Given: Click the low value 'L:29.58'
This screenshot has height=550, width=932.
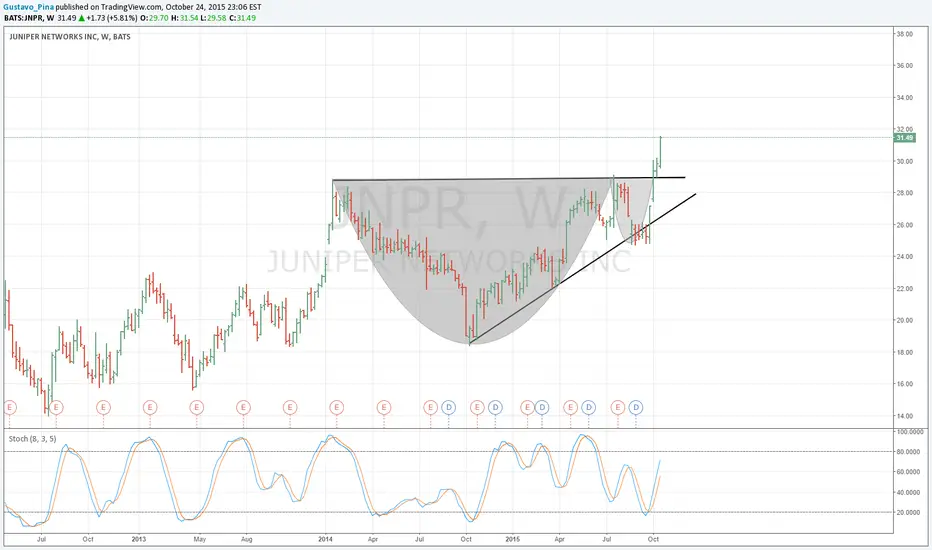Looking at the screenshot, I should pos(212,18).
